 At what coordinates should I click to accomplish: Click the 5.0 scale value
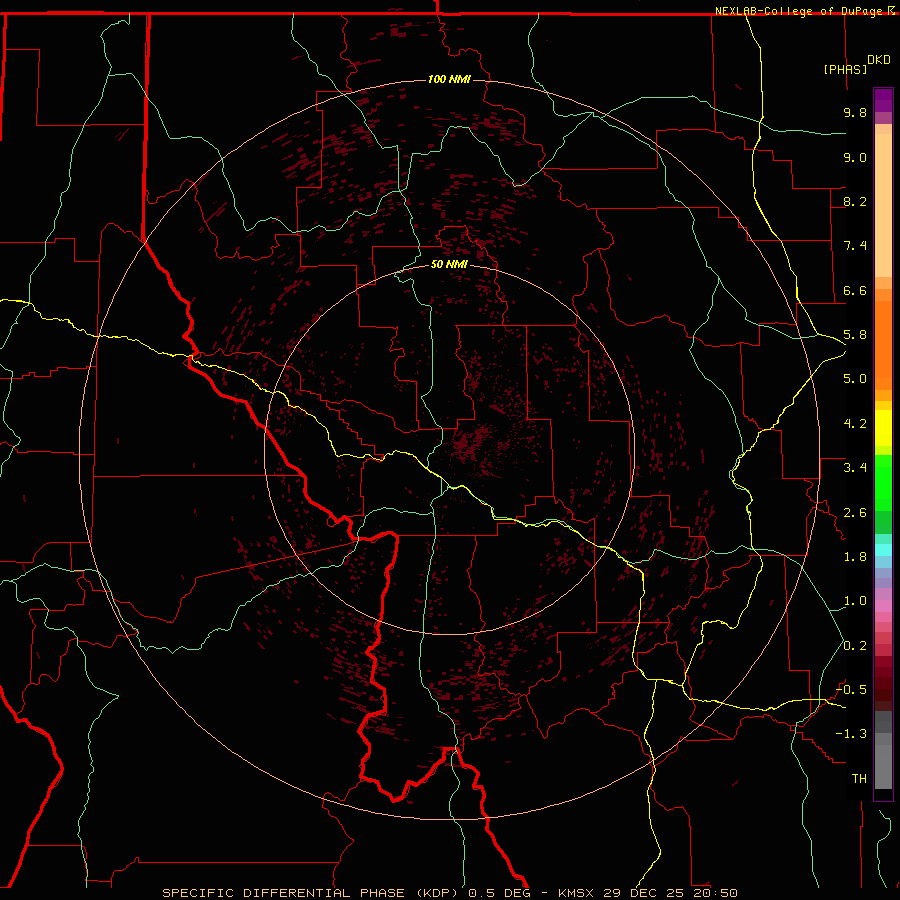pyautogui.click(x=855, y=379)
